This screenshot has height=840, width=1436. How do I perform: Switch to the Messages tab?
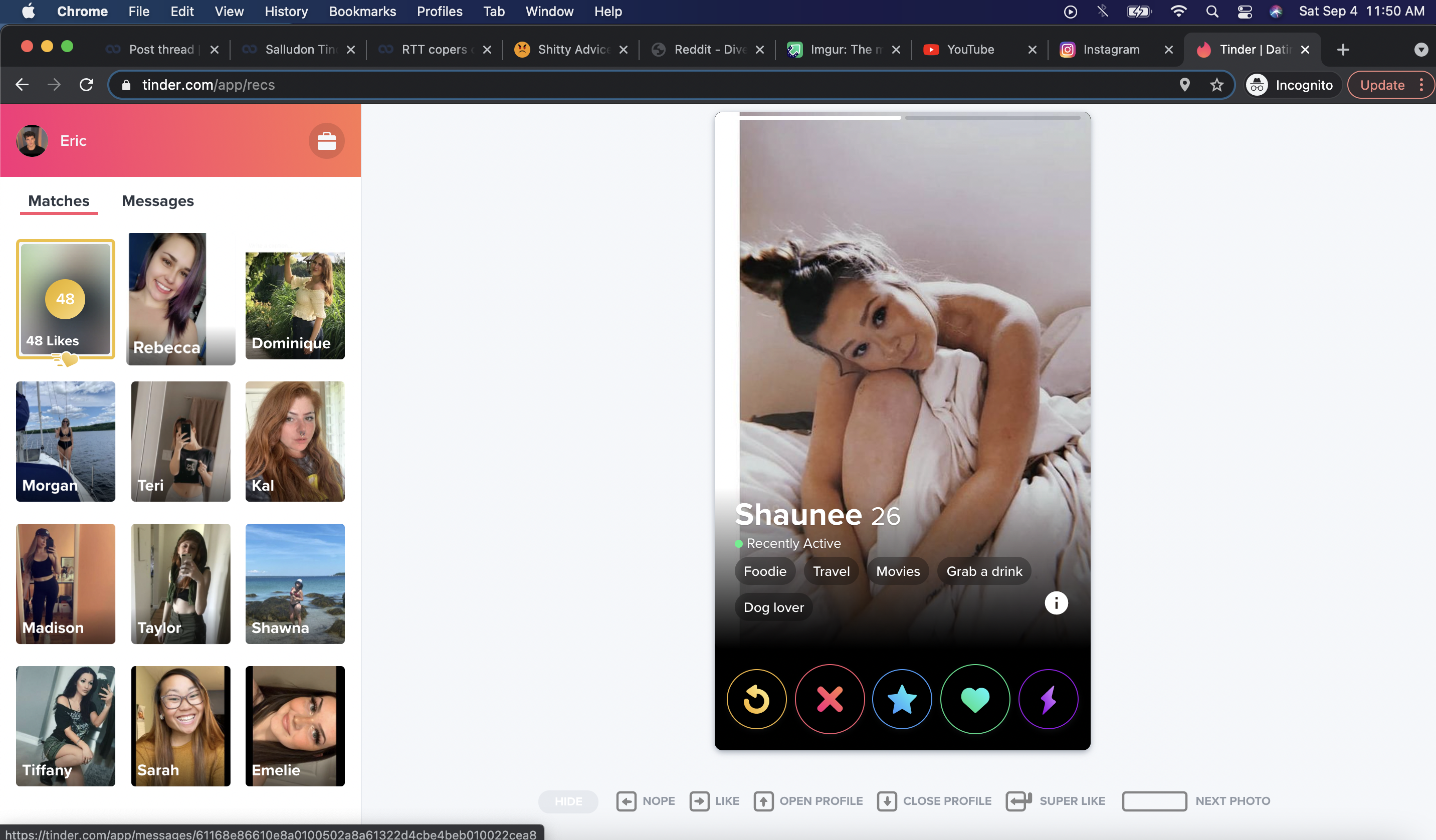pyautogui.click(x=158, y=200)
